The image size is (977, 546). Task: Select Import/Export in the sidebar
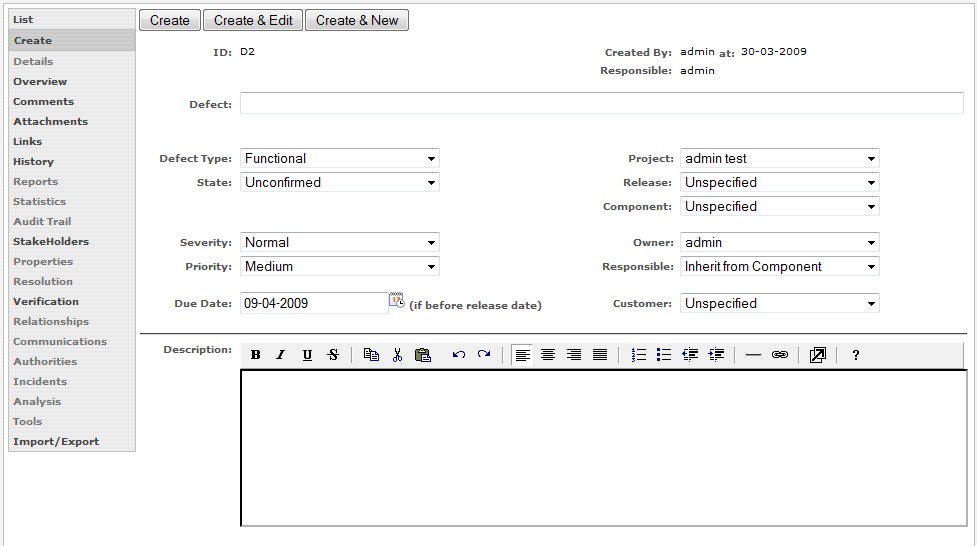pos(56,442)
